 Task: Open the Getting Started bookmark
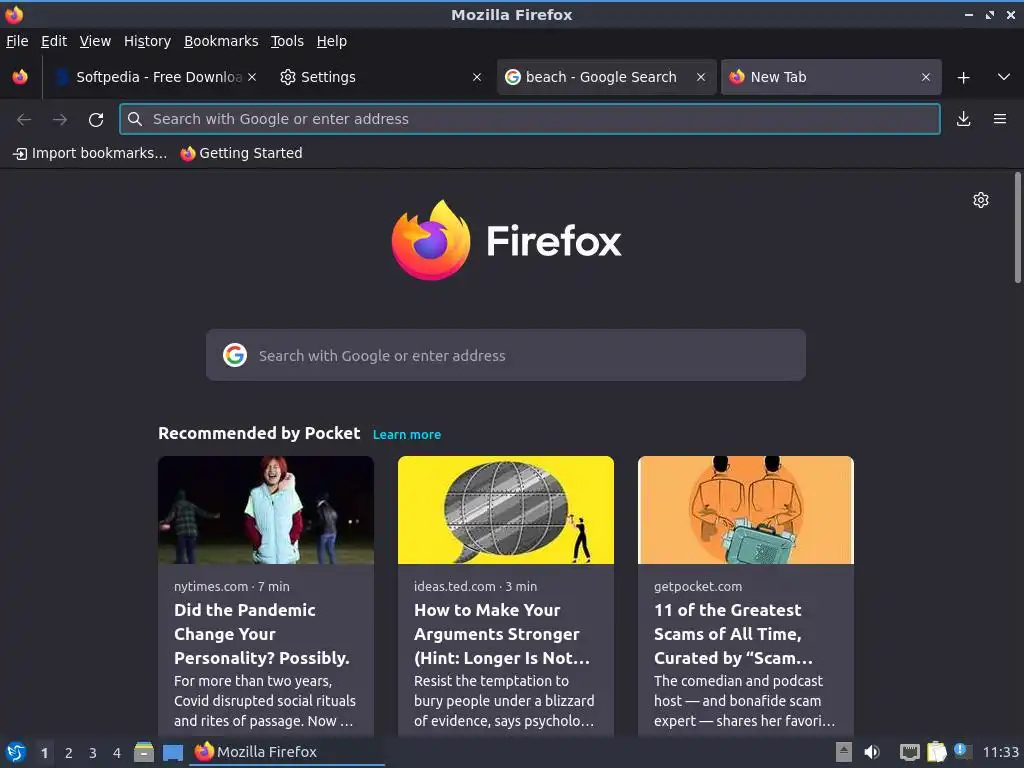(242, 153)
